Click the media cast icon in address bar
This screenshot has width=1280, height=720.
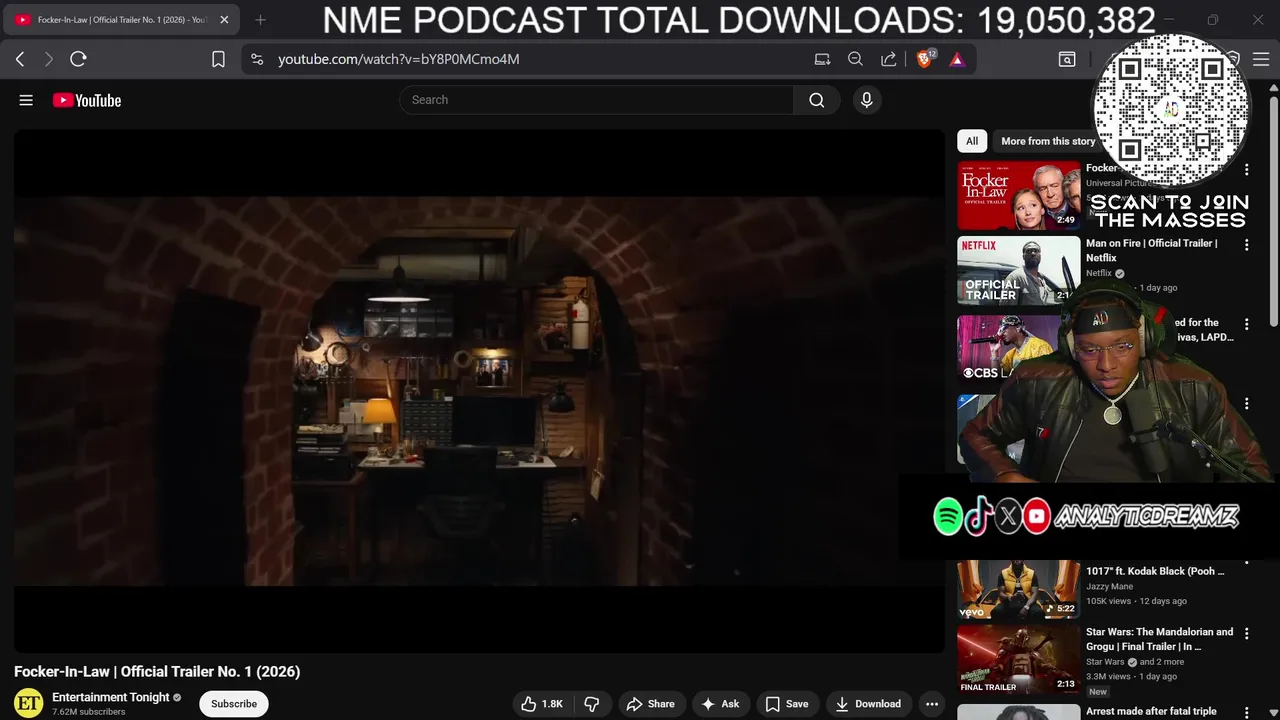(x=822, y=59)
